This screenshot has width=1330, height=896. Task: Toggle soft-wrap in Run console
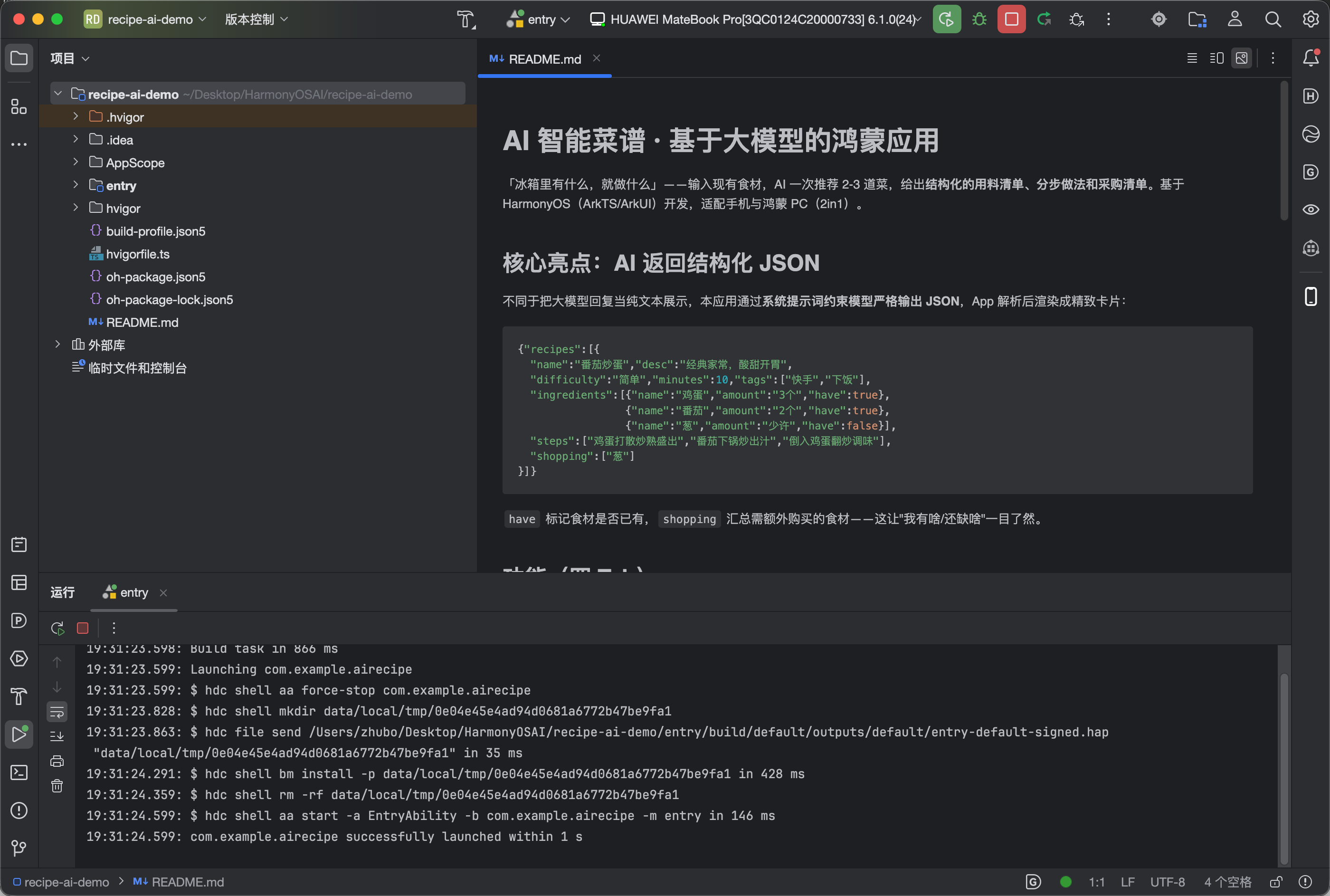57,712
